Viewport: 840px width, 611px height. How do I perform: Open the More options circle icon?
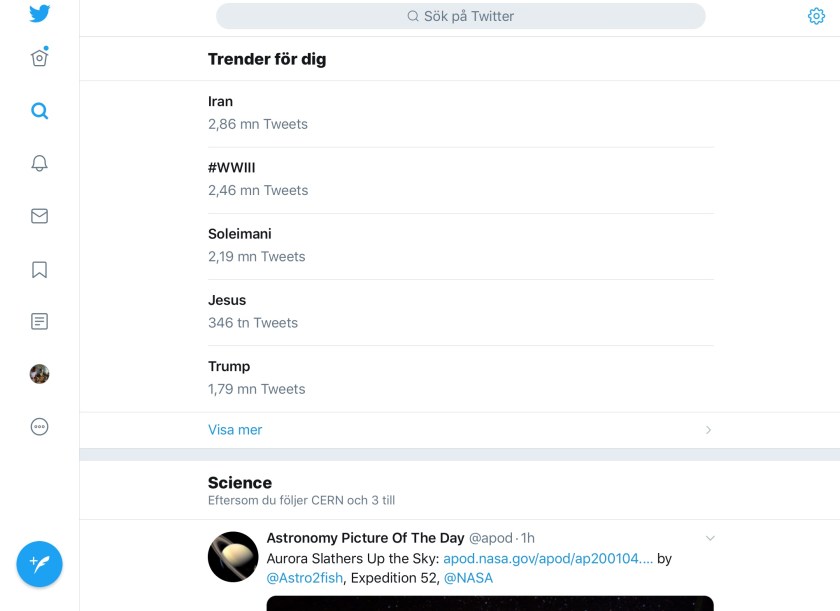tap(39, 427)
